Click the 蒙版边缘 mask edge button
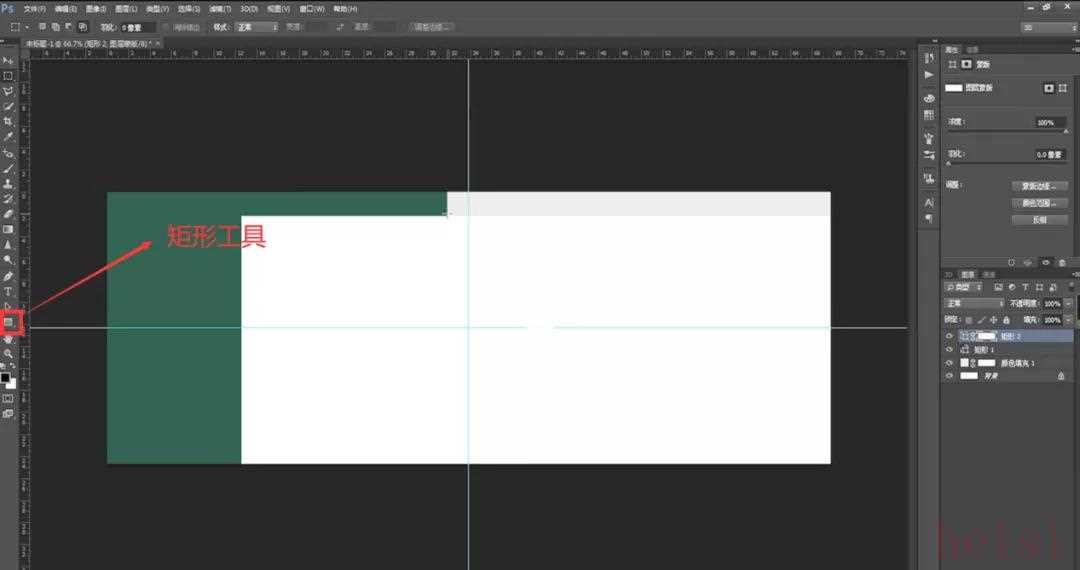The image size is (1080, 570). click(1038, 186)
